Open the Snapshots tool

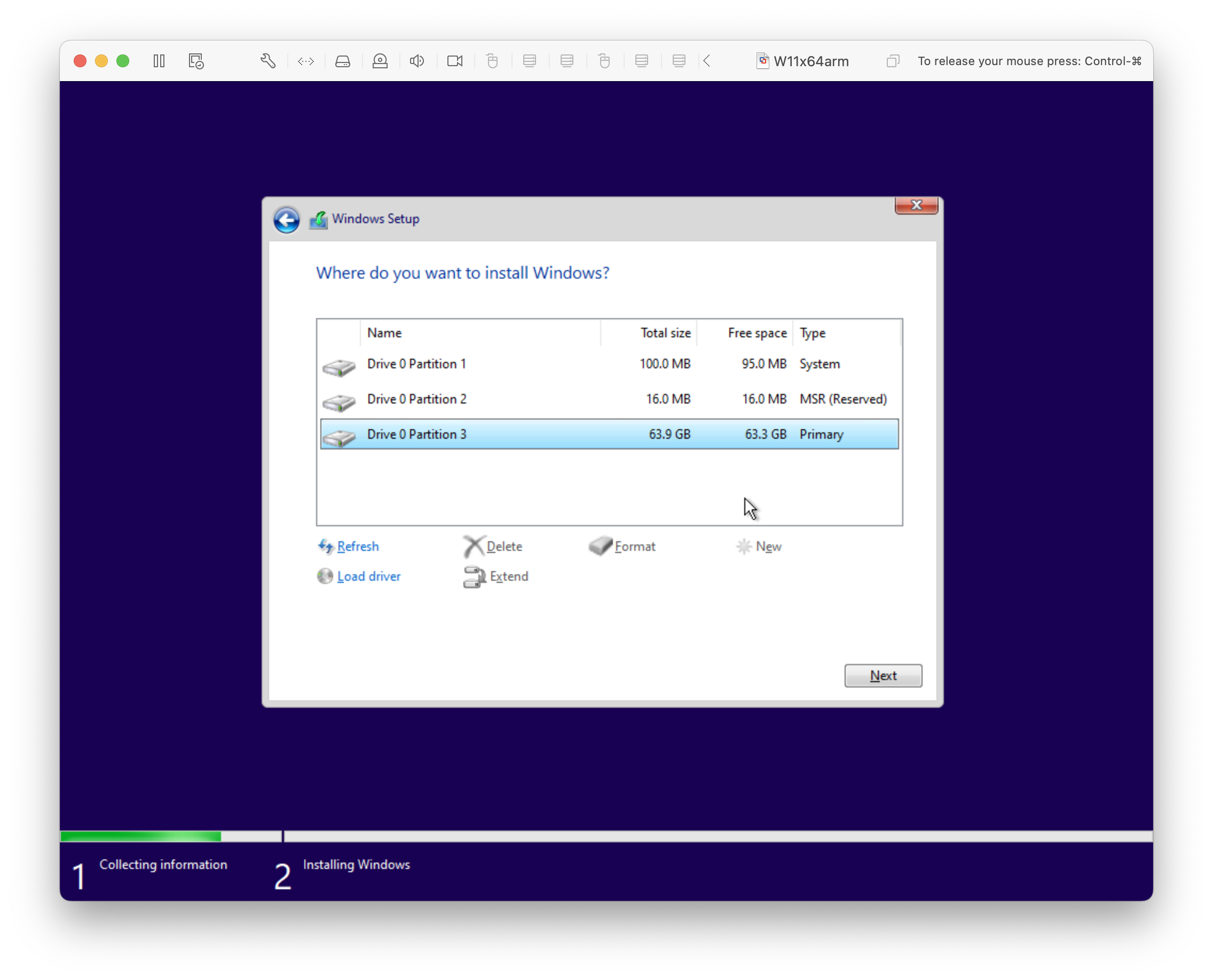tap(195, 61)
